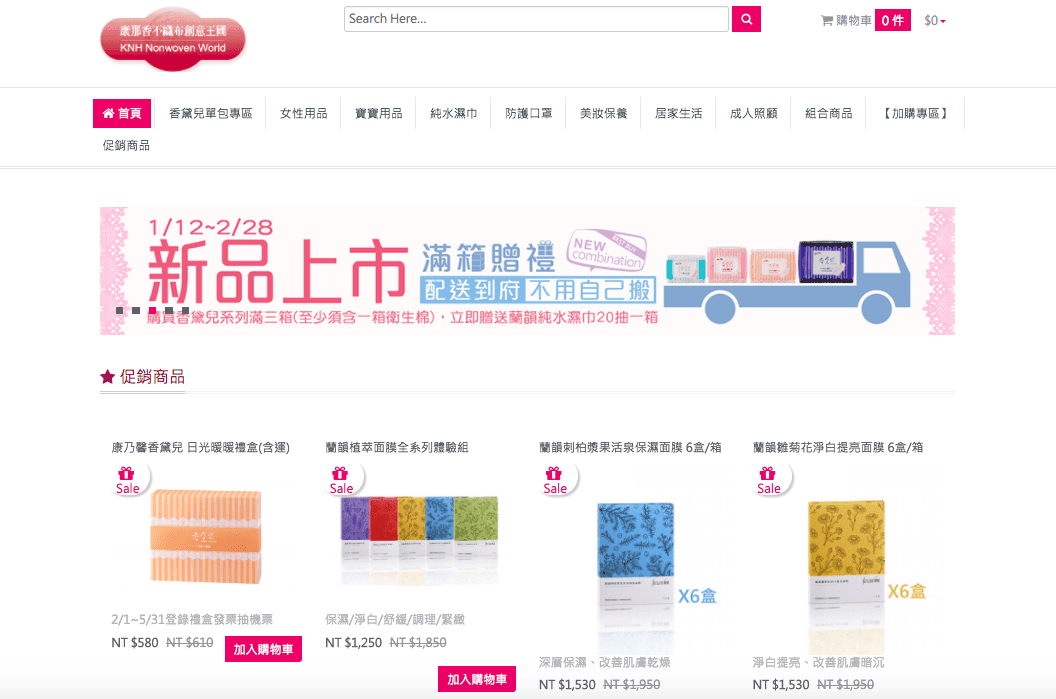
Task: Select the fourth carousel indicator dot on the banner
Action: (169, 310)
